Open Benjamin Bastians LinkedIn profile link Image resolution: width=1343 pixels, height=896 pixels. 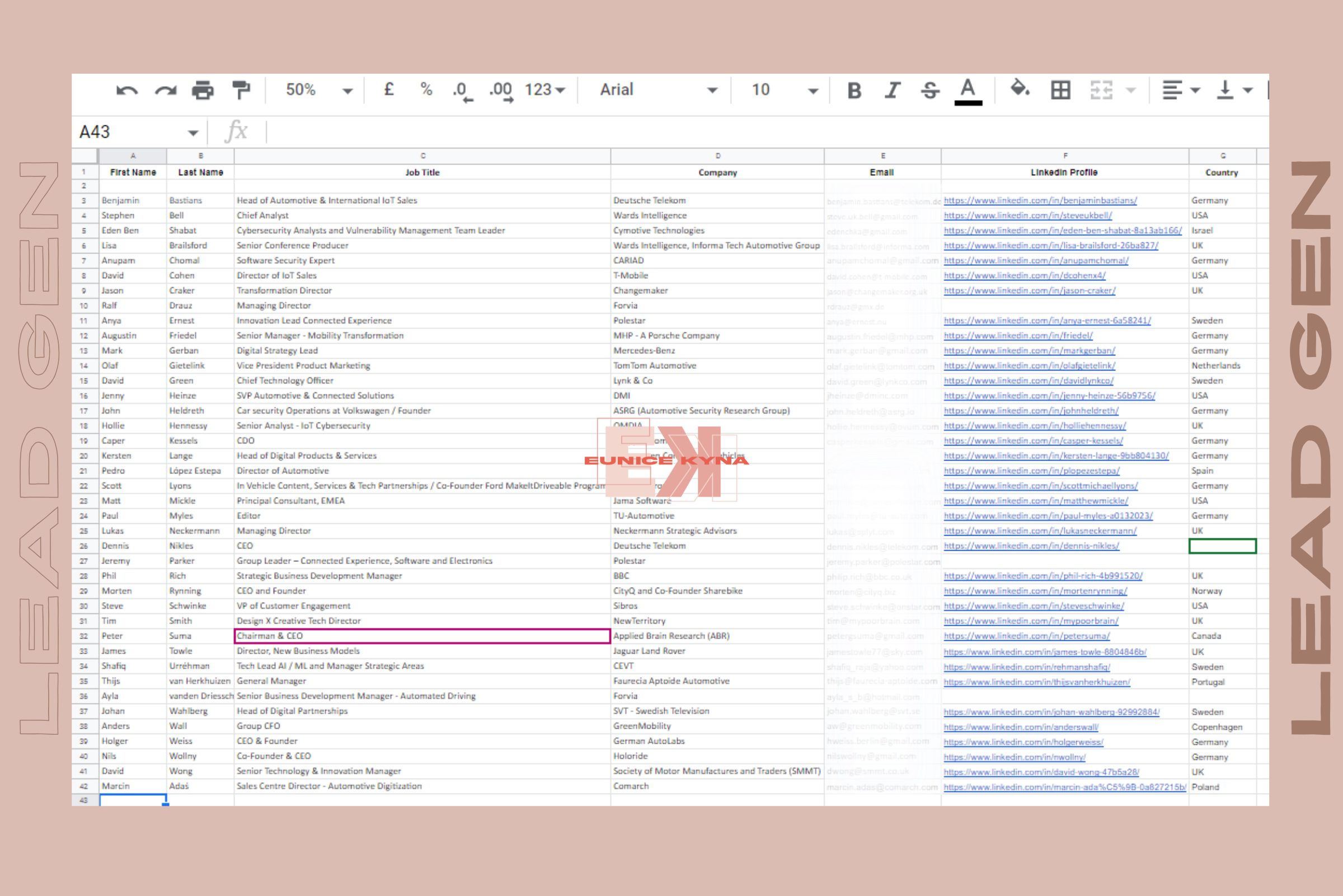point(1040,200)
